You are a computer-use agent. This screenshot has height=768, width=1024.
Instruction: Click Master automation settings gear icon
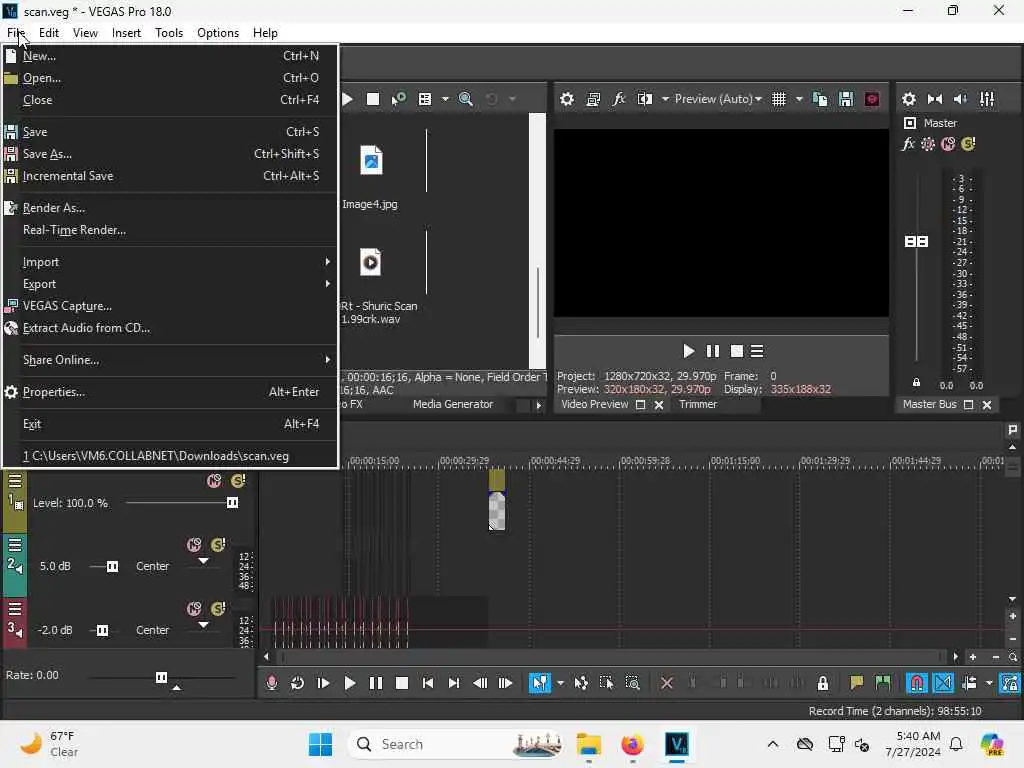927,144
